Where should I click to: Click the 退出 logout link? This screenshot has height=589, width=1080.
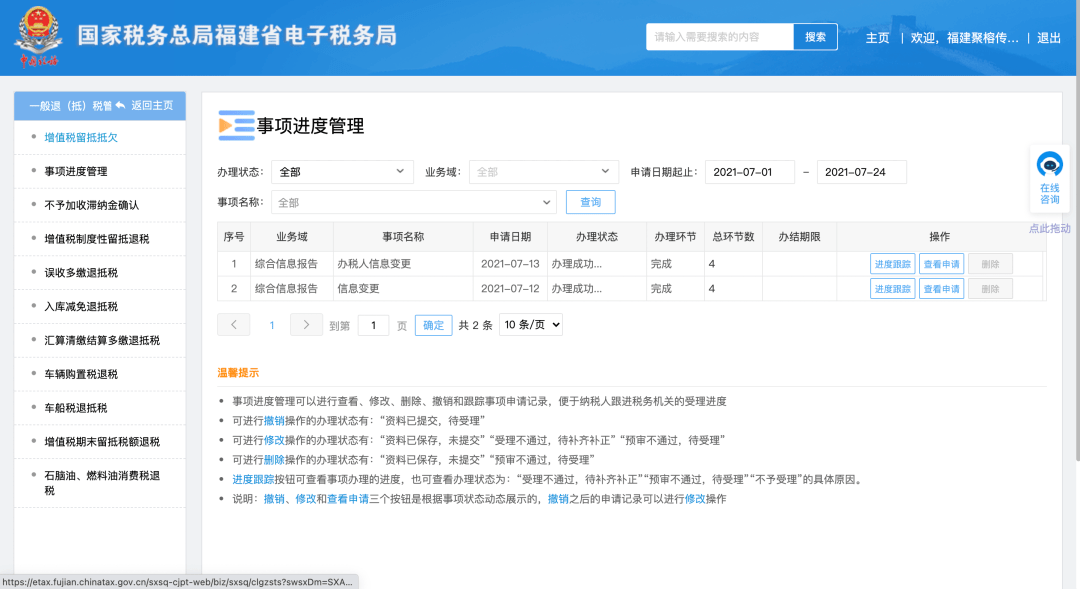(1048, 37)
